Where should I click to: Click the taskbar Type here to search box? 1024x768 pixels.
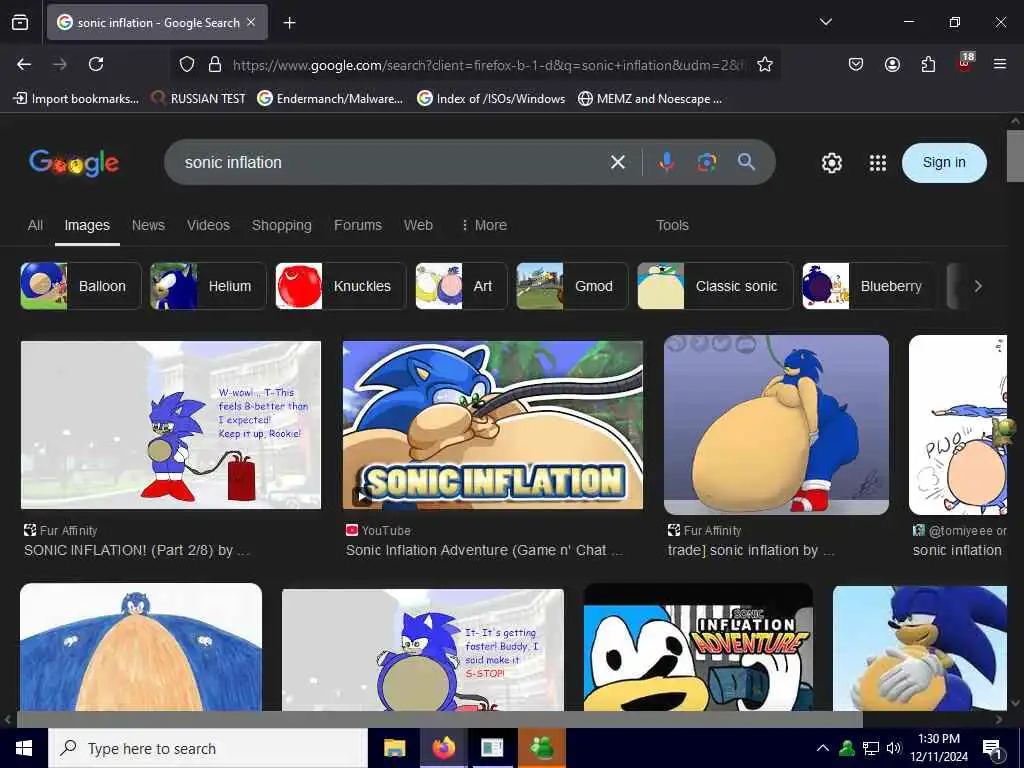coord(208,748)
